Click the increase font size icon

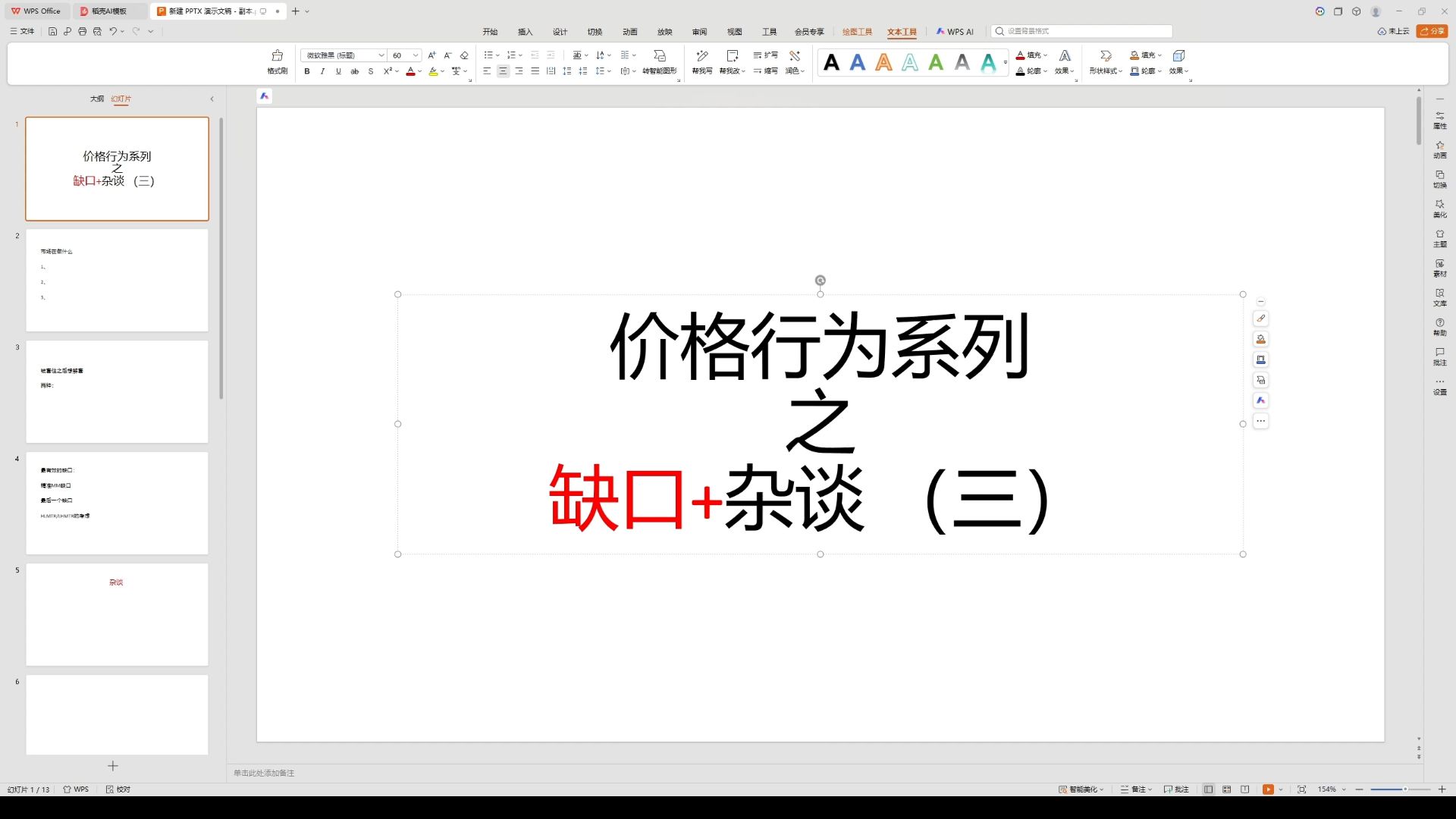(x=431, y=55)
